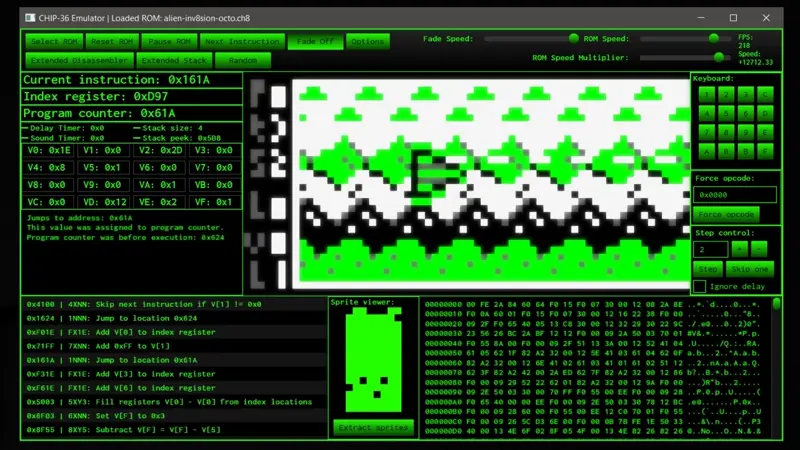Decrease step count with minus button
Screen dimensions: 800x450
coord(759,249)
